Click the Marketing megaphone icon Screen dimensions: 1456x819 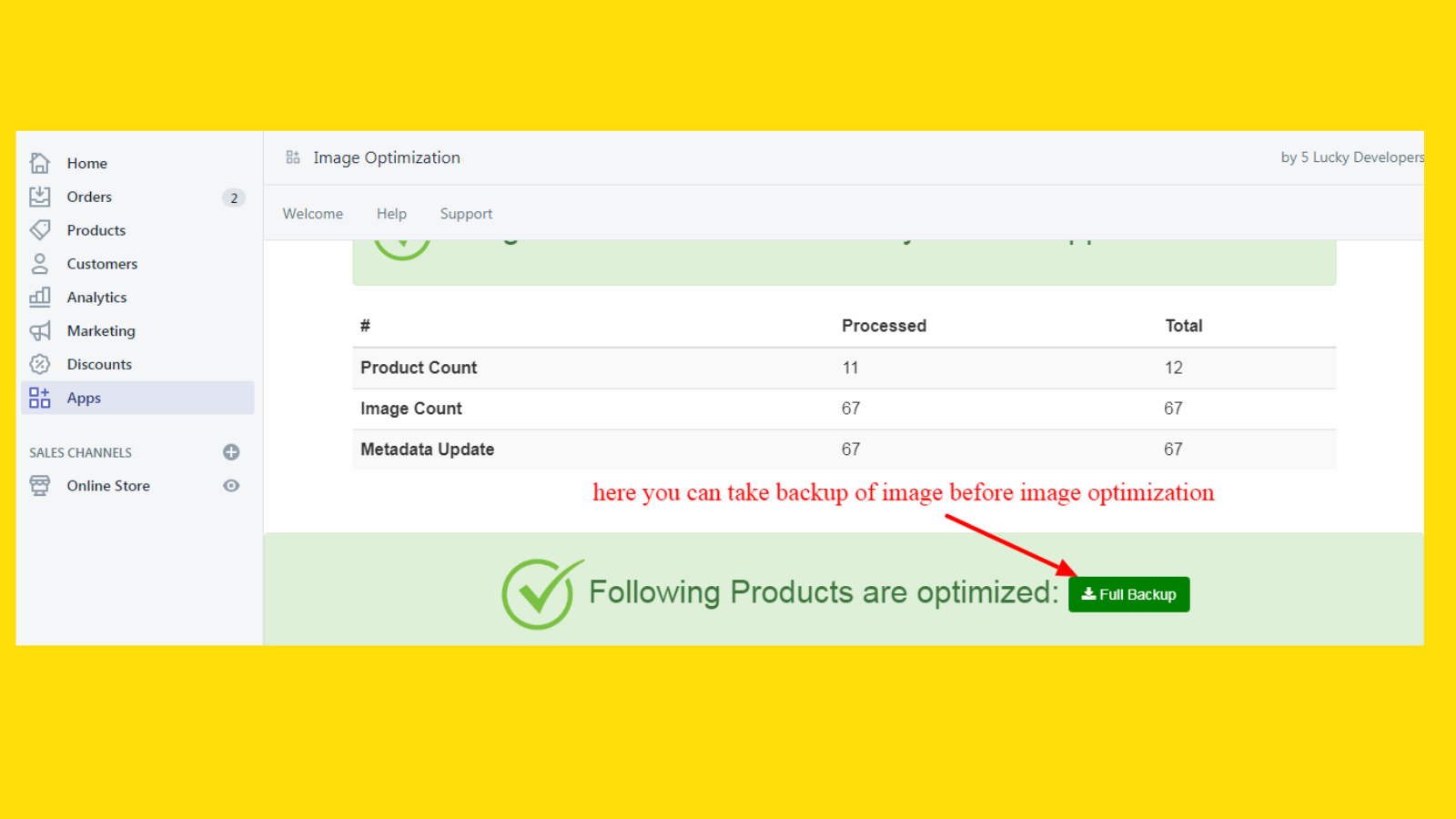[x=40, y=330]
